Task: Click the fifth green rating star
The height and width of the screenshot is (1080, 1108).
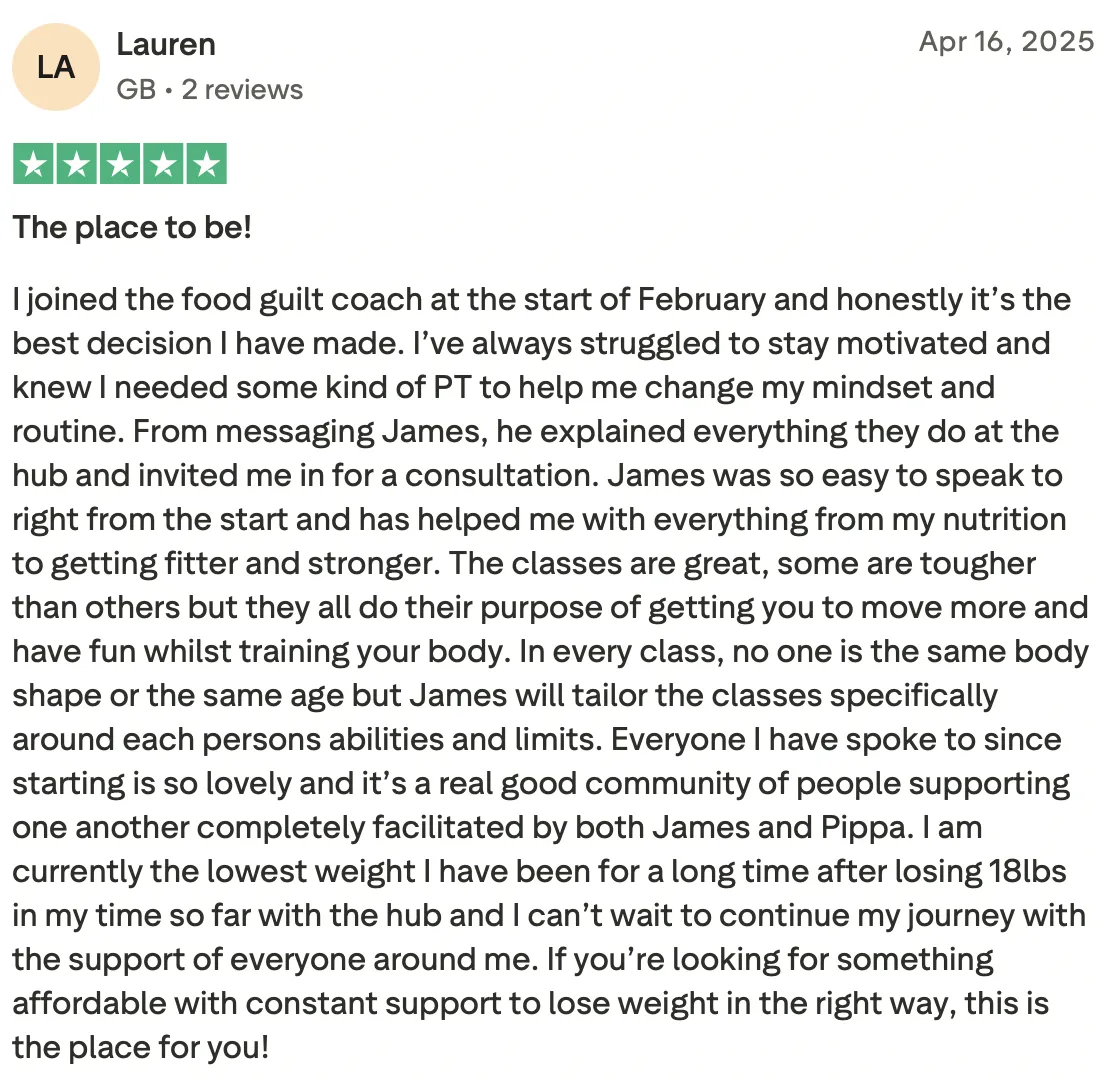Action: tap(206, 164)
